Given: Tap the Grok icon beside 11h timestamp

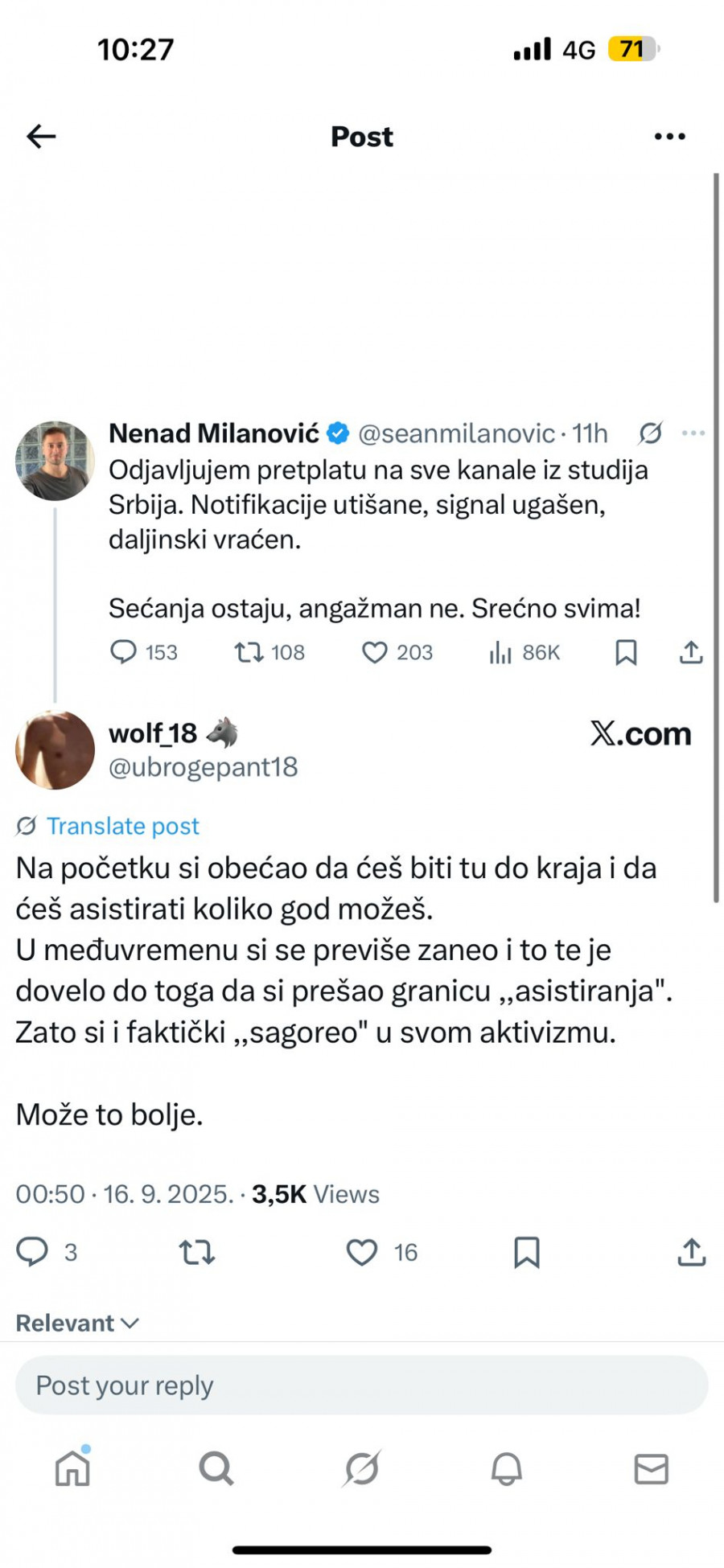Looking at the screenshot, I should click(x=650, y=433).
